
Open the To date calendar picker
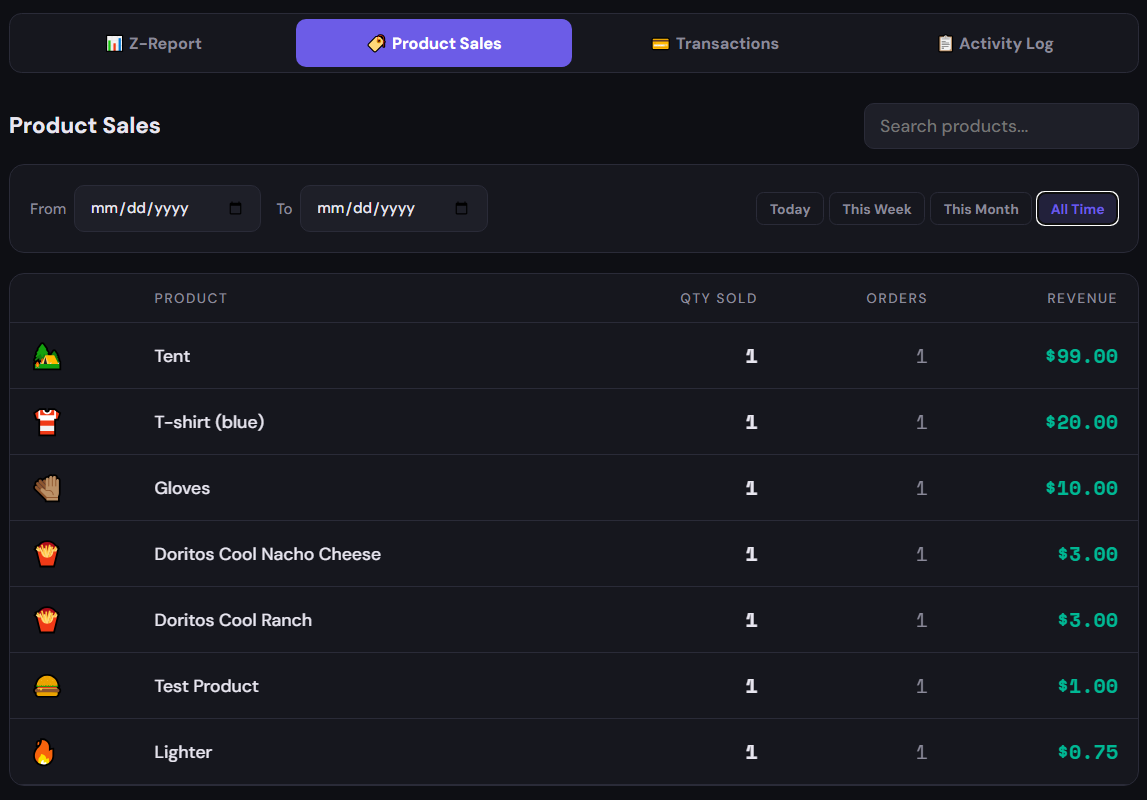[462, 208]
